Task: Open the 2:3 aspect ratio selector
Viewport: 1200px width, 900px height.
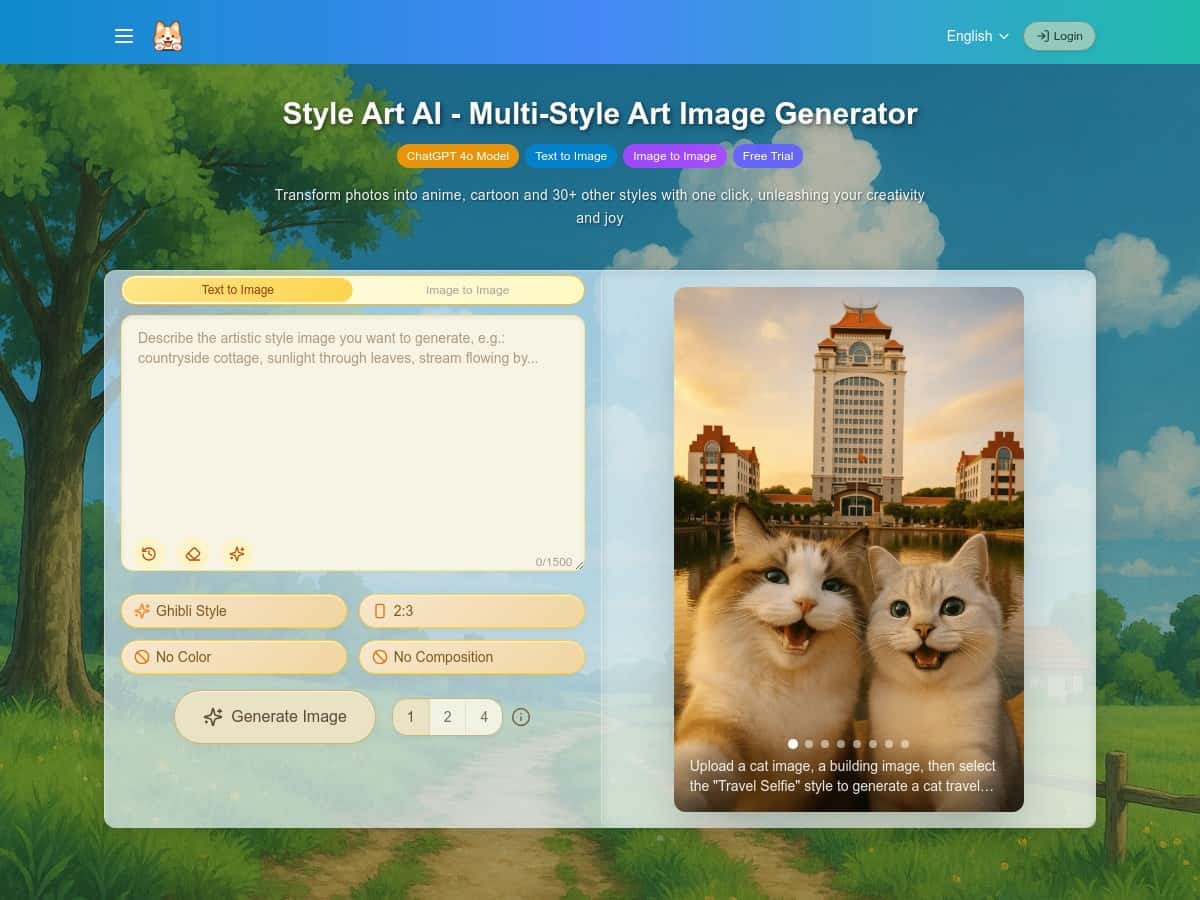Action: (x=472, y=610)
